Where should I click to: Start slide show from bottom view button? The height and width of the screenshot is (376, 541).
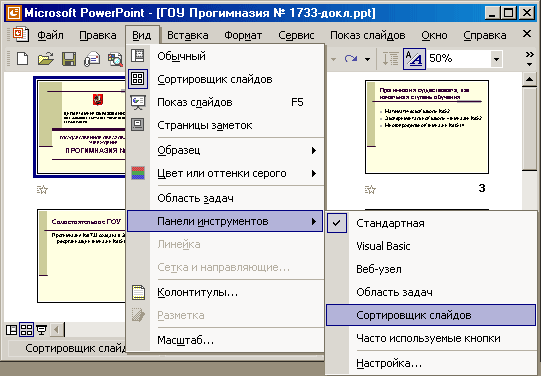click(41, 330)
